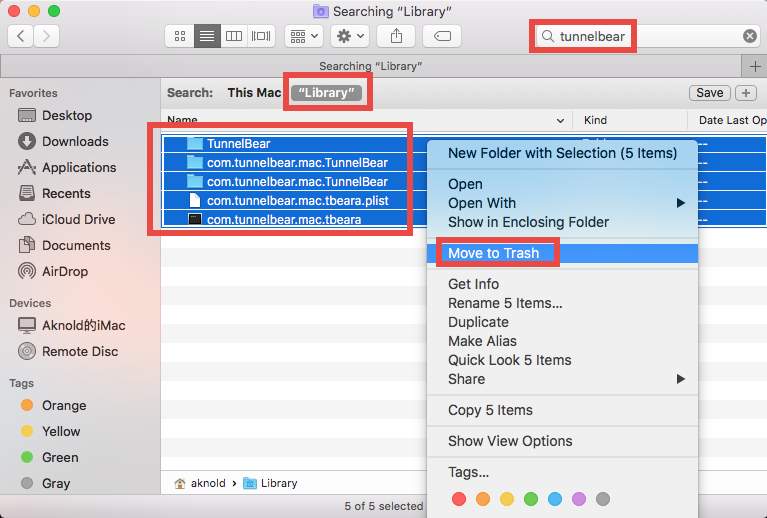Open AirDrop in the sidebar

53,271
